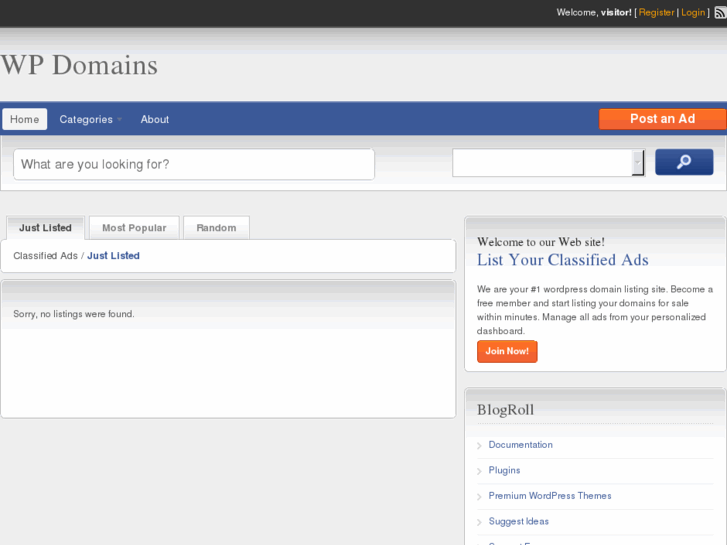Switch to the Random tab
The height and width of the screenshot is (545, 727).
click(x=216, y=228)
